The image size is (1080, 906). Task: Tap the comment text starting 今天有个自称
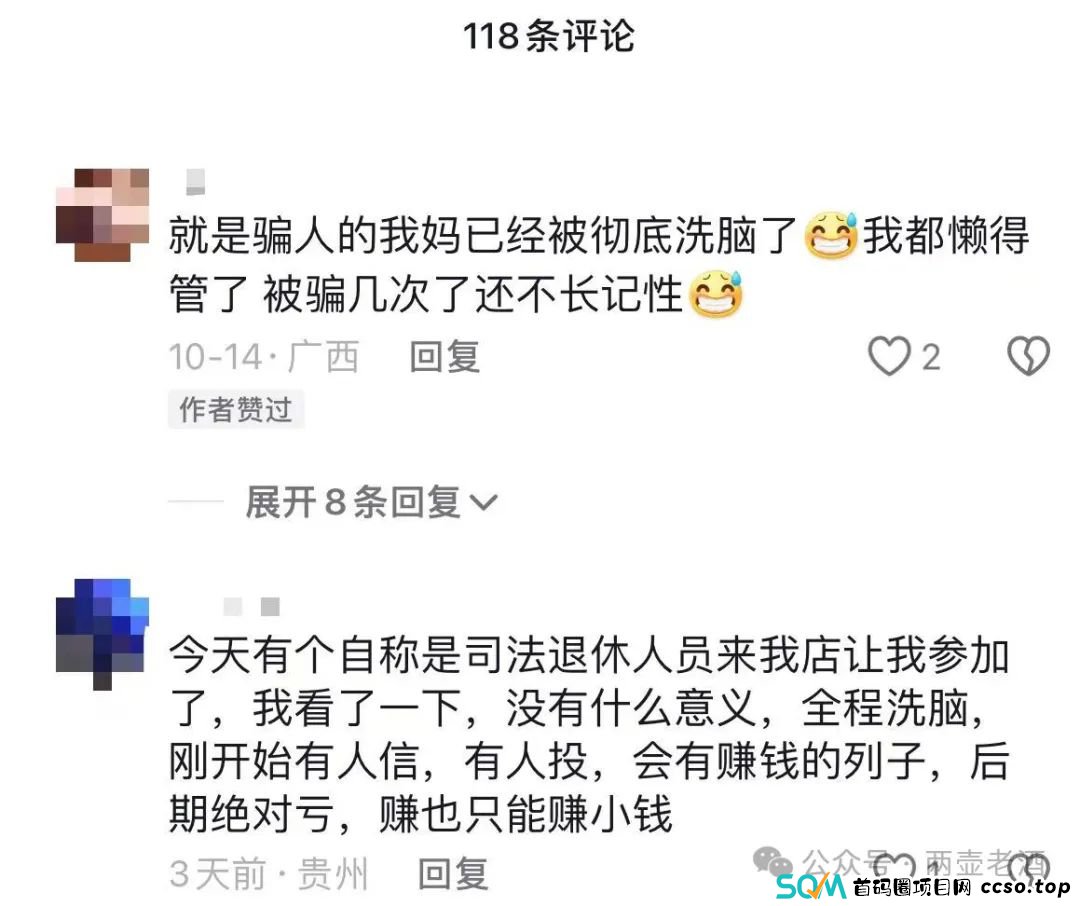pyautogui.click(x=590, y=734)
